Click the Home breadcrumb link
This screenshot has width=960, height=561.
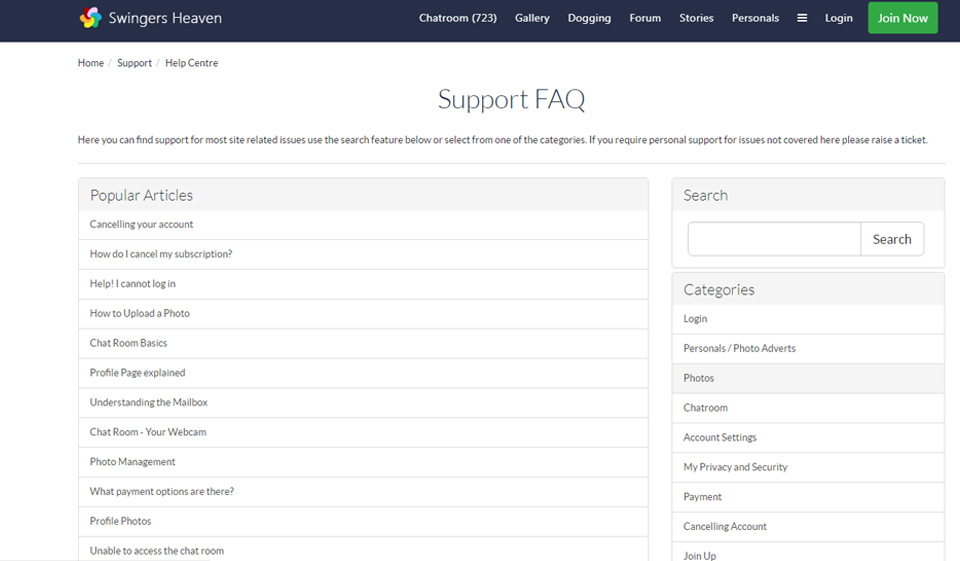[91, 63]
